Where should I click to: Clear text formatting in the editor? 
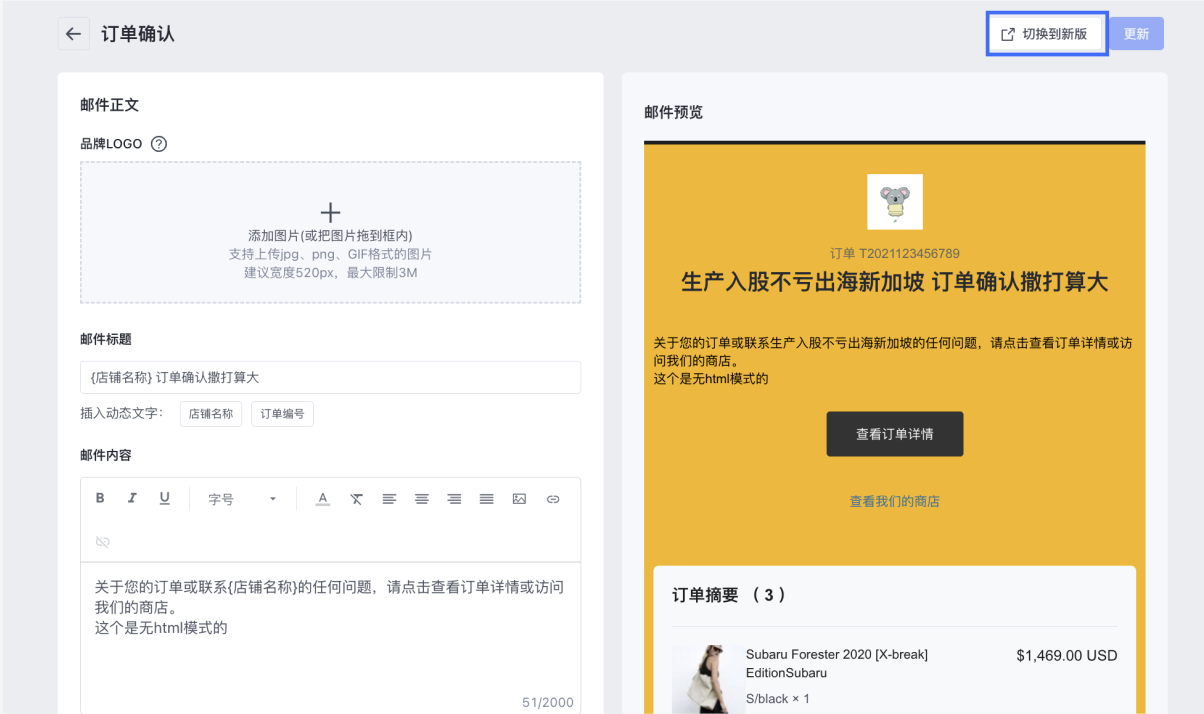pos(356,499)
